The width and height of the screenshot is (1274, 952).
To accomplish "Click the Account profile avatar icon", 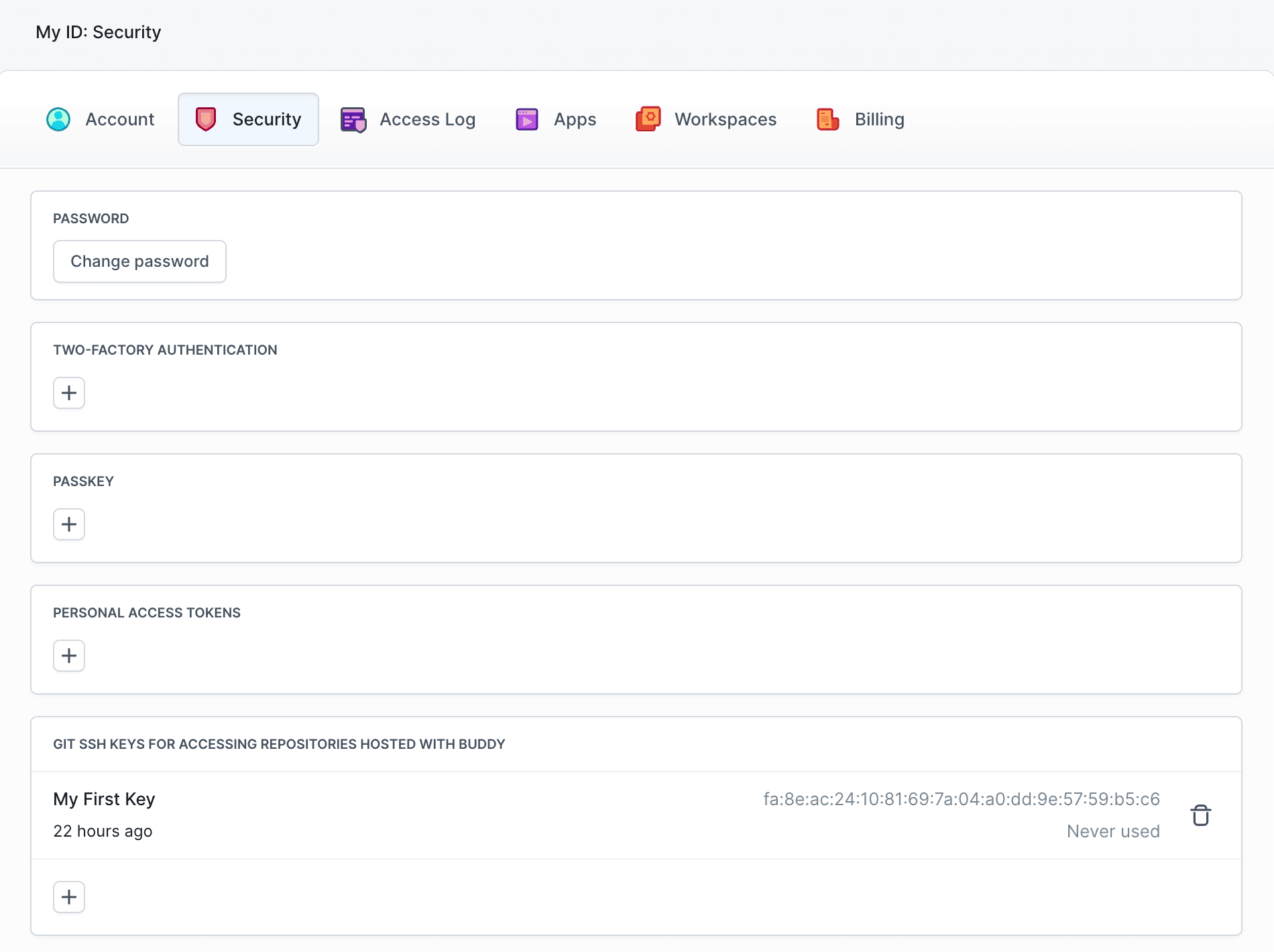I will click(58, 119).
